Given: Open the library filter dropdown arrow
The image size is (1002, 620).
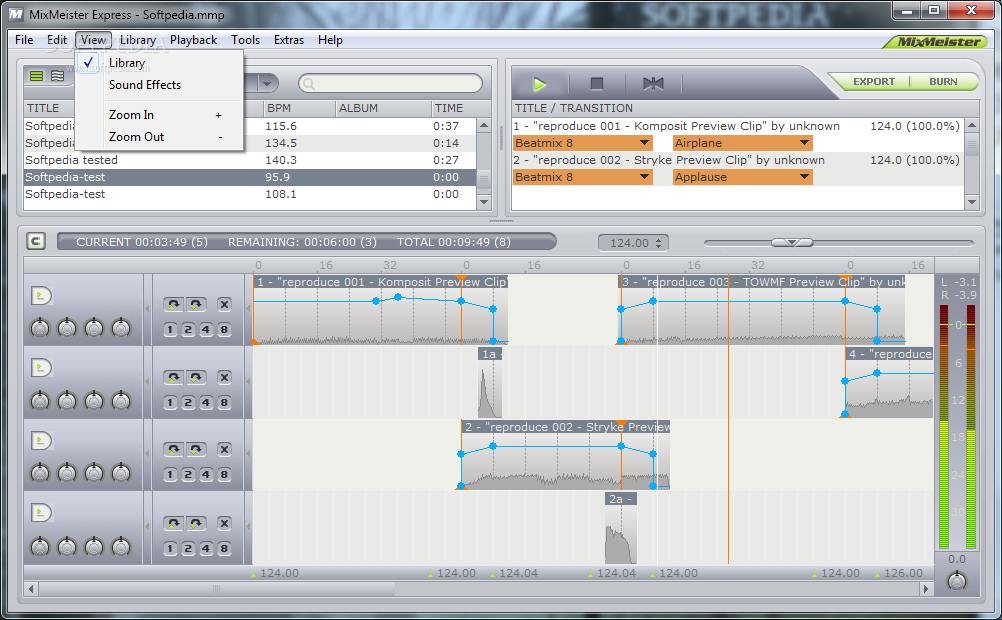Looking at the screenshot, I should pos(267,83).
